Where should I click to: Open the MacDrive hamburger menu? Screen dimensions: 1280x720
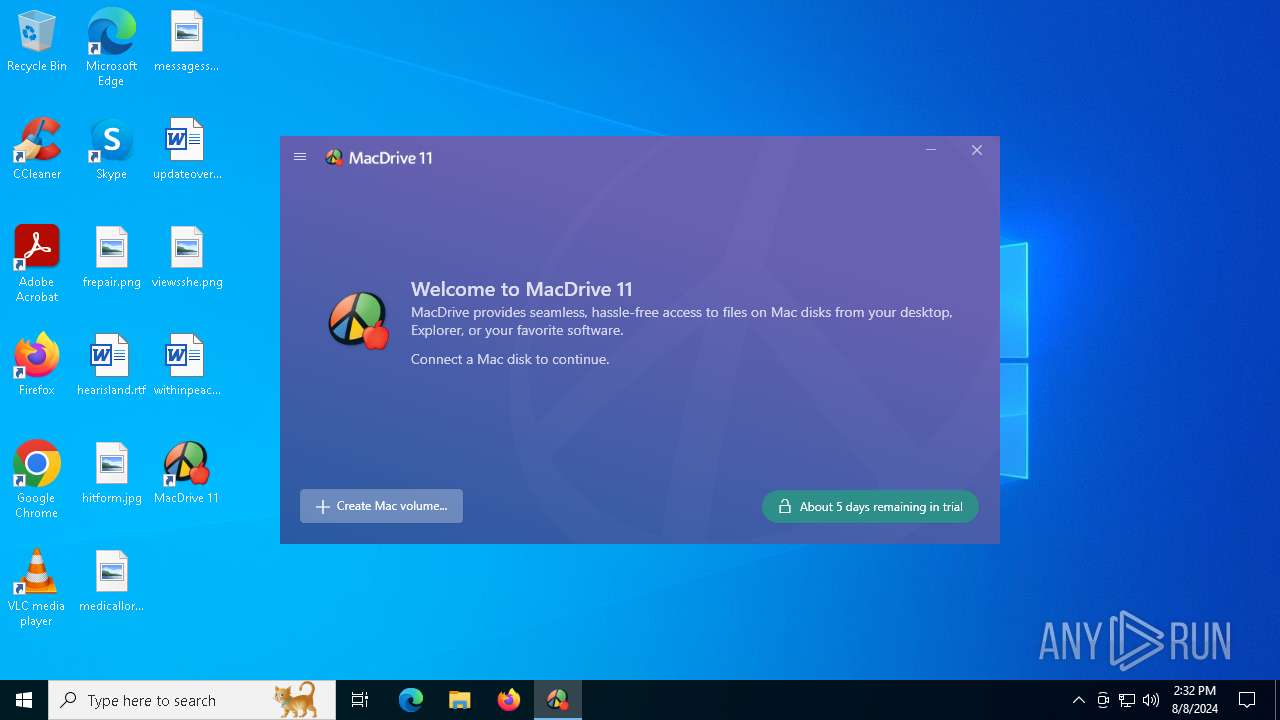(300, 157)
